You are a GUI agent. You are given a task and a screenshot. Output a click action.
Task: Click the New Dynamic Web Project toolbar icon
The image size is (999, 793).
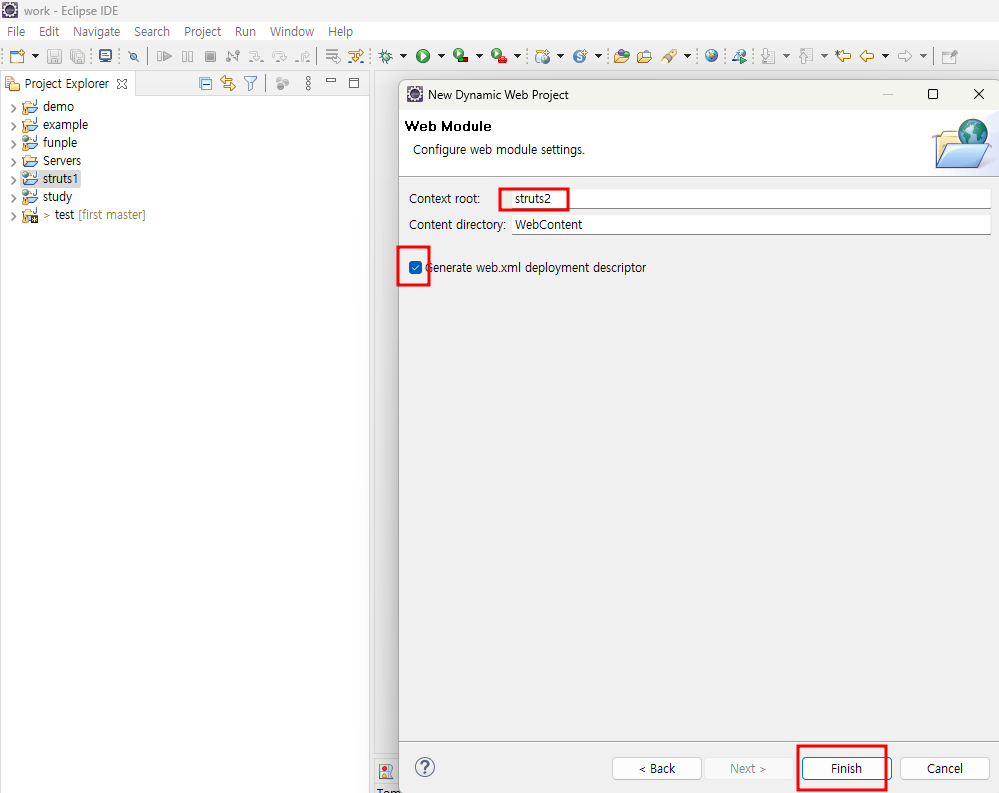point(542,56)
